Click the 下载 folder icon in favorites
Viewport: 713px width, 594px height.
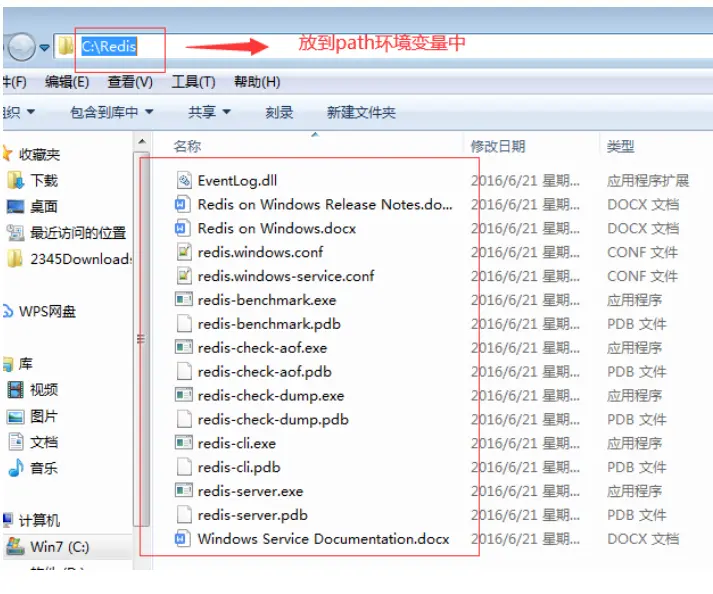click(x=15, y=181)
